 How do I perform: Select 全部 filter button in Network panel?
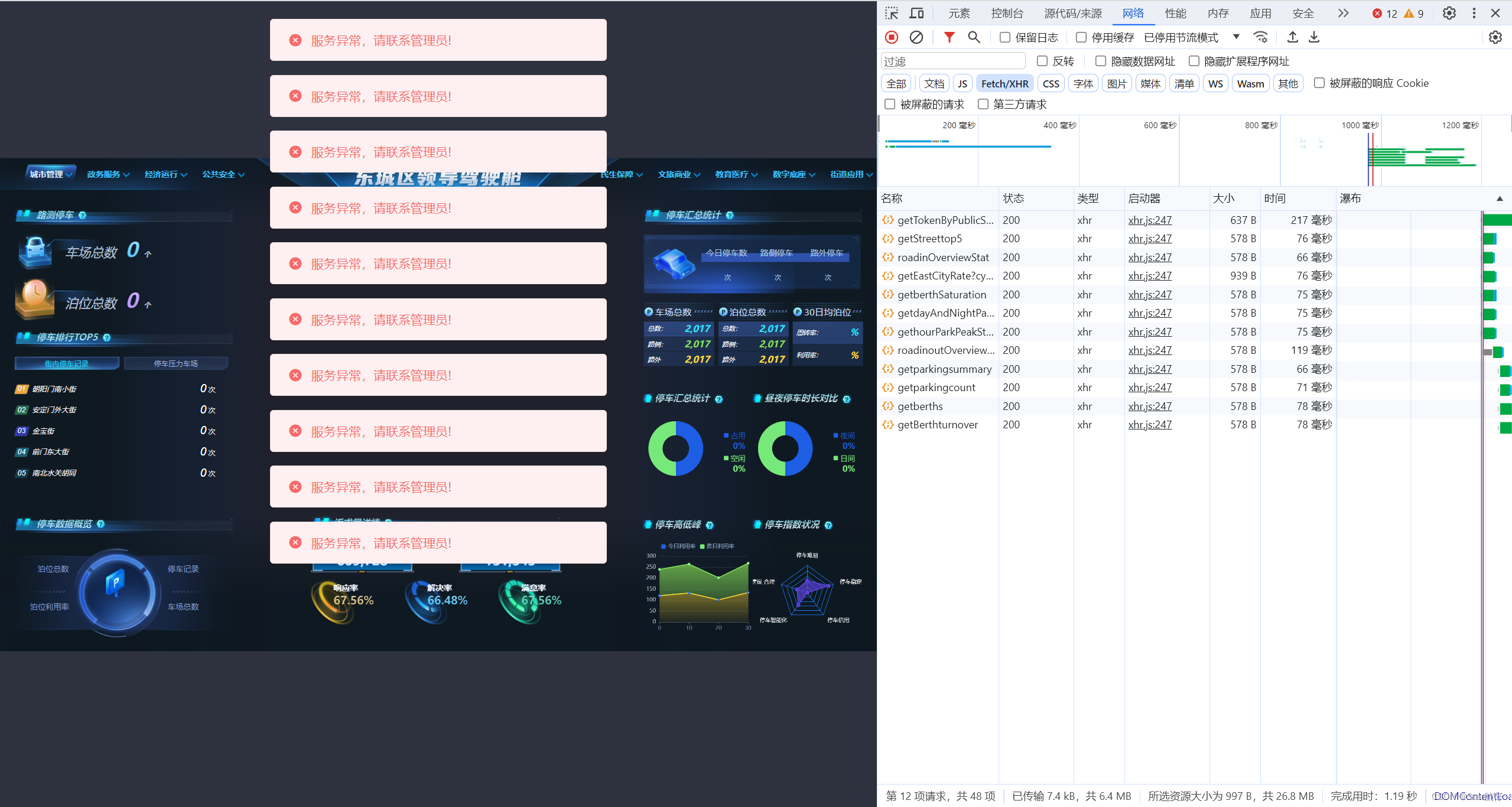896,83
